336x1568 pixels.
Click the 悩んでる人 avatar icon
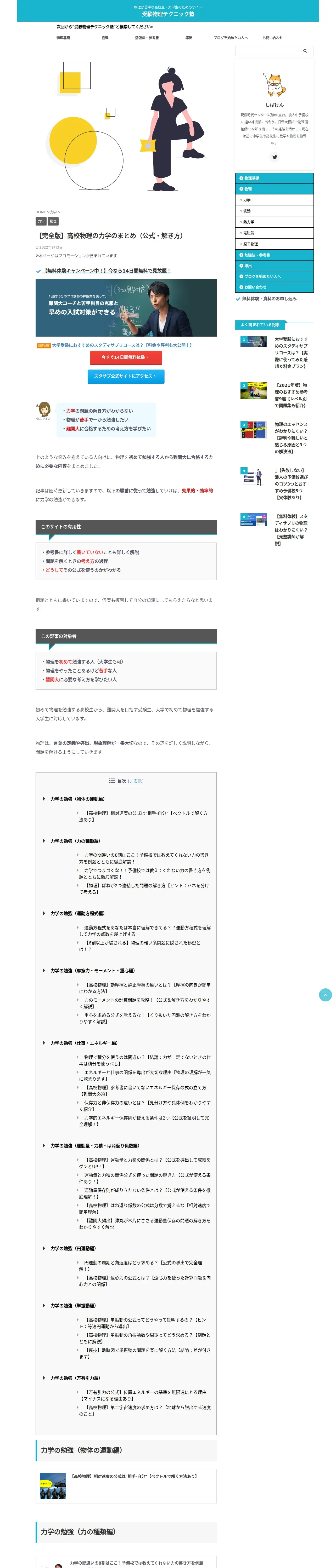point(43,408)
